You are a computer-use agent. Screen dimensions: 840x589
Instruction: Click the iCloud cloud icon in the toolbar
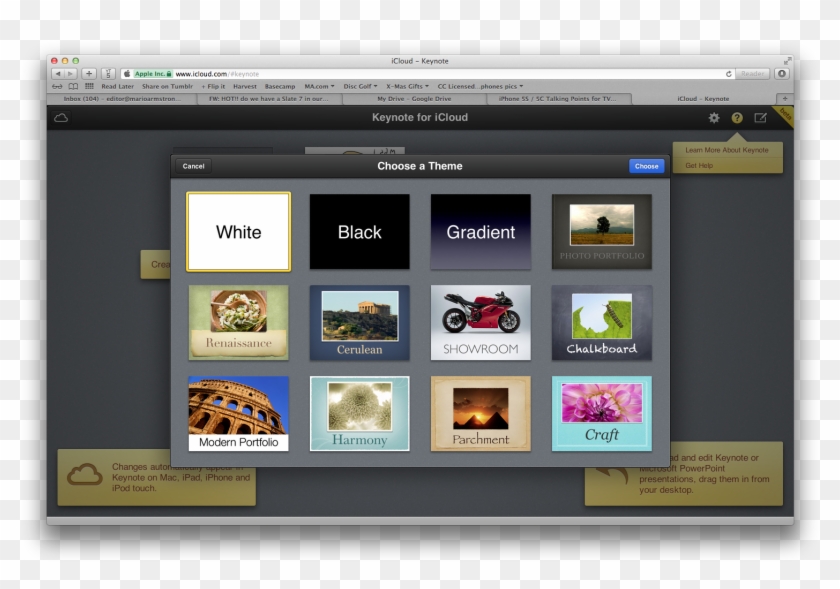click(61, 117)
